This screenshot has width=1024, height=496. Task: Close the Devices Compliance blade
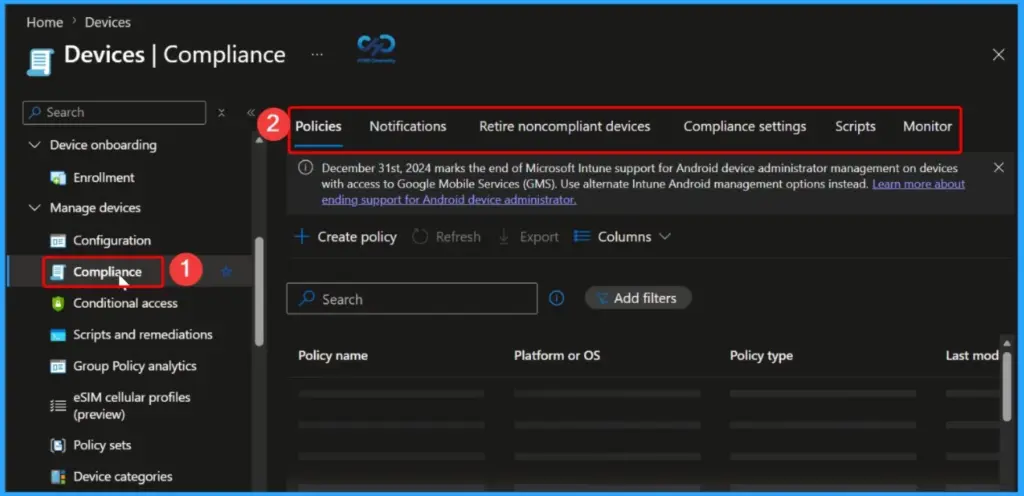(999, 55)
